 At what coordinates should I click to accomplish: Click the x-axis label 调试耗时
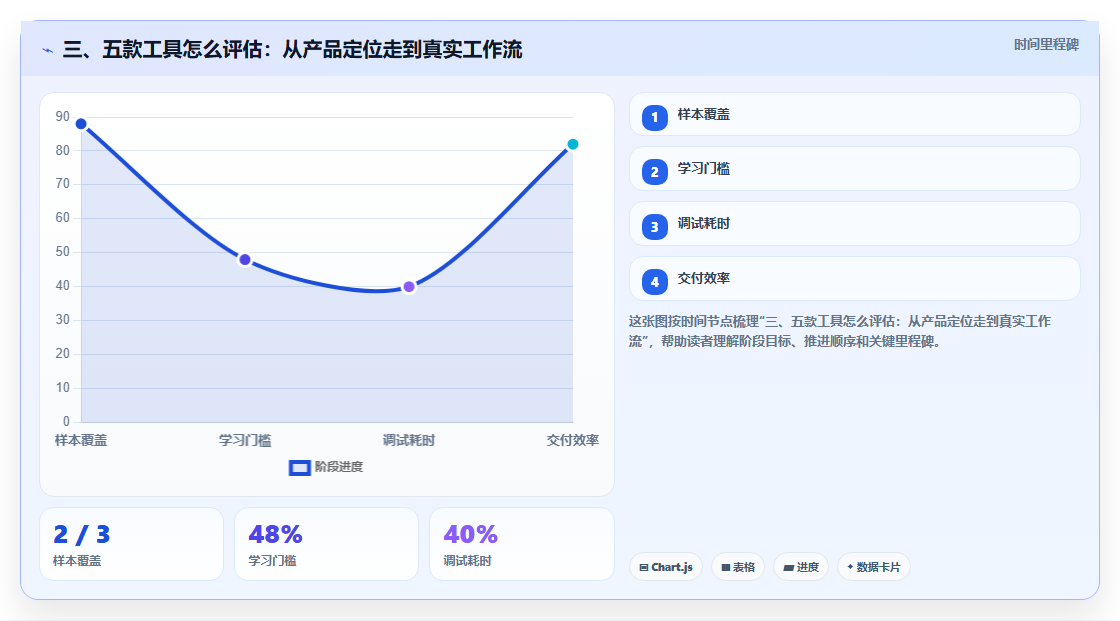[409, 440]
